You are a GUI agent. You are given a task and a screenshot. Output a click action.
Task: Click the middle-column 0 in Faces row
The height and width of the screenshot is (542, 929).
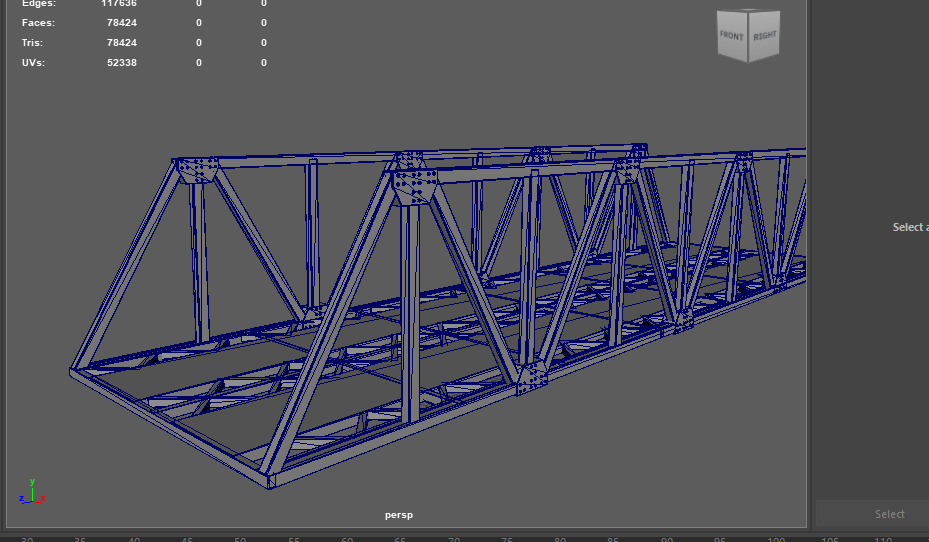click(198, 23)
